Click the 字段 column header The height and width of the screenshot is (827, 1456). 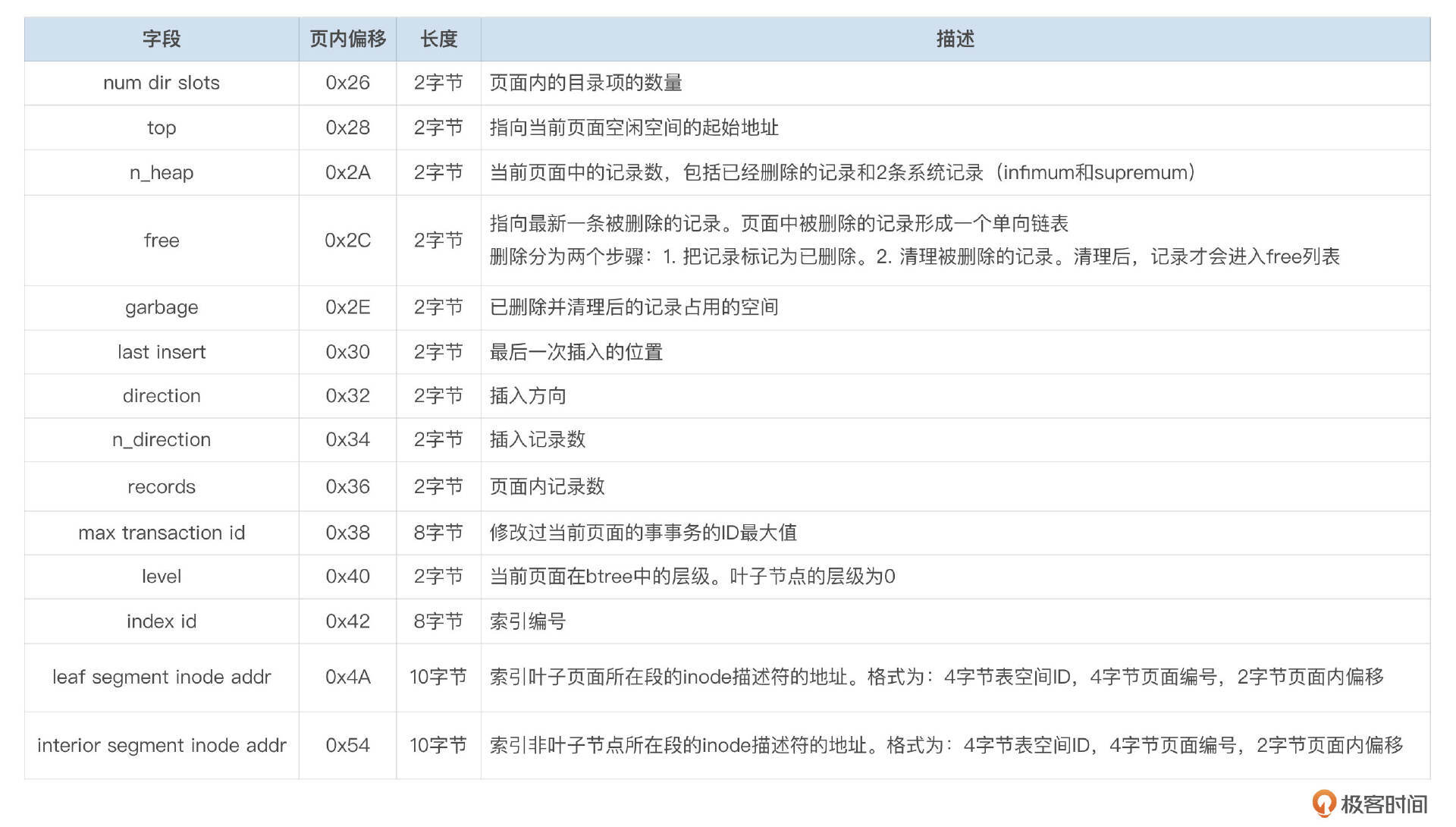[162, 39]
